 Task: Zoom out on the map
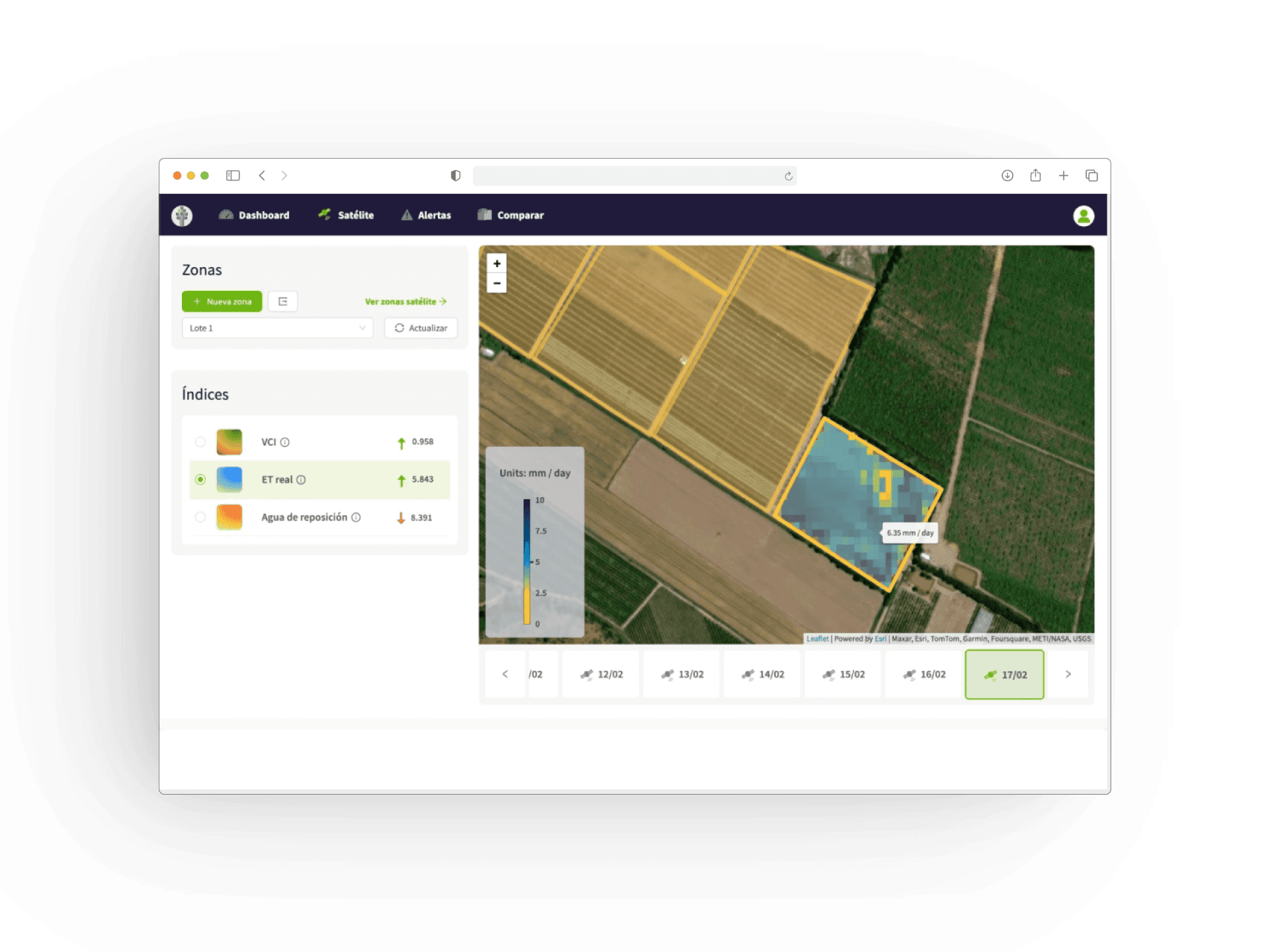point(497,284)
